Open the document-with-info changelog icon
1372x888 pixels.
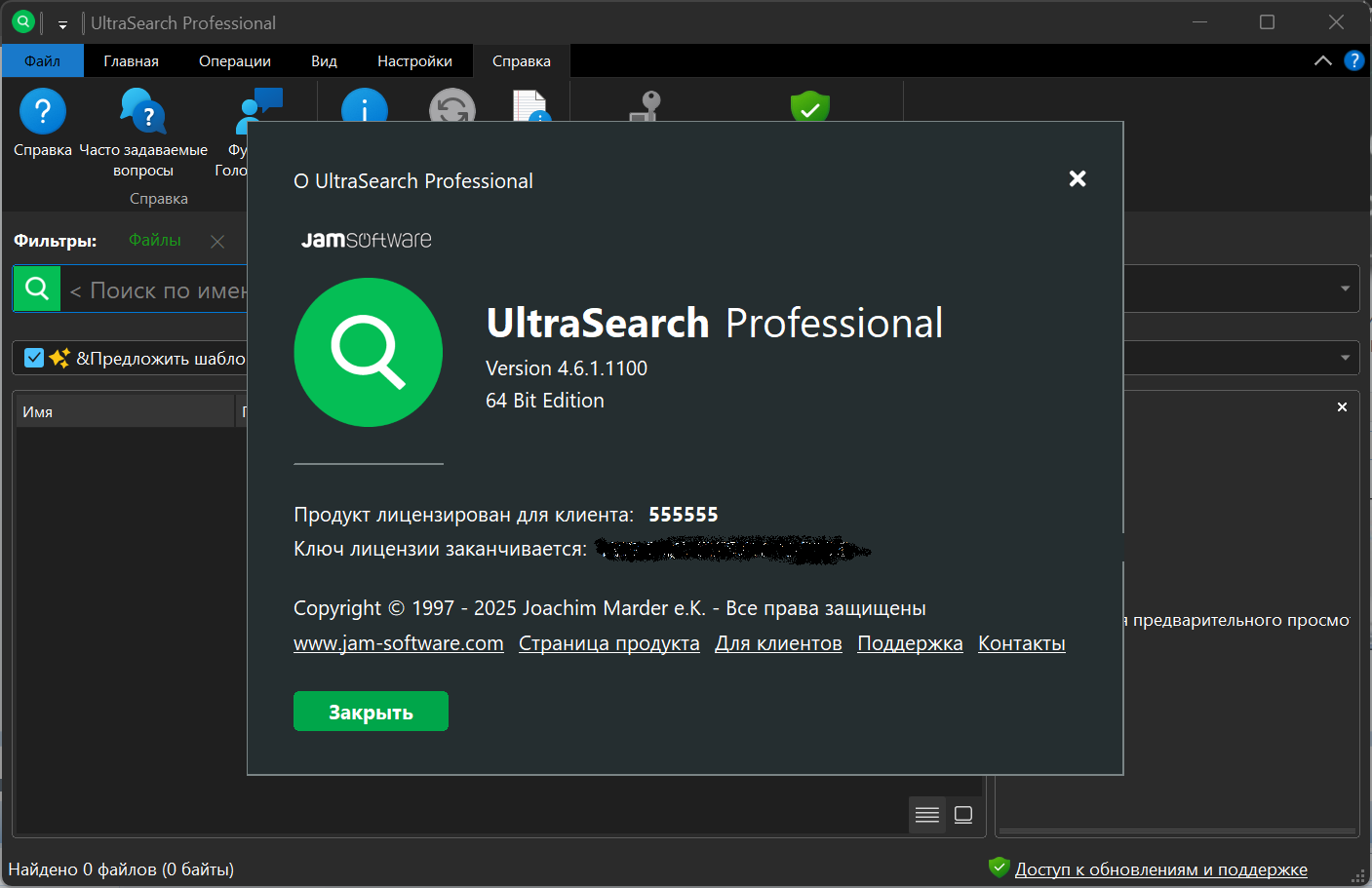531,105
